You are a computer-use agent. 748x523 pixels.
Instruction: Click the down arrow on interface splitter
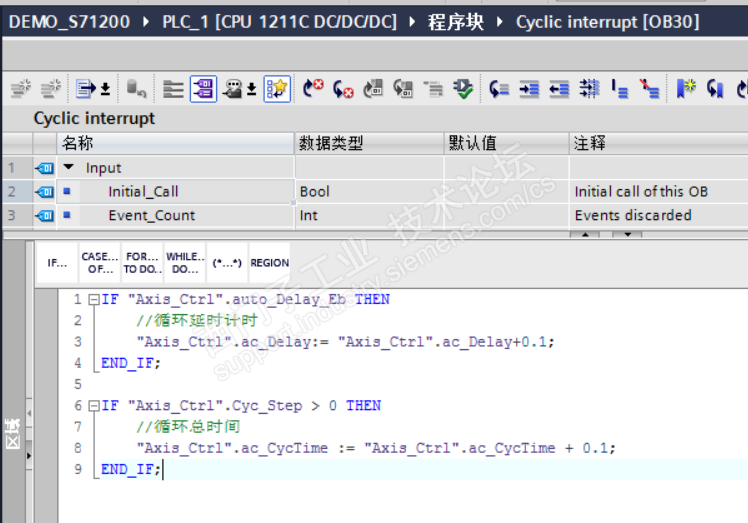628,234
